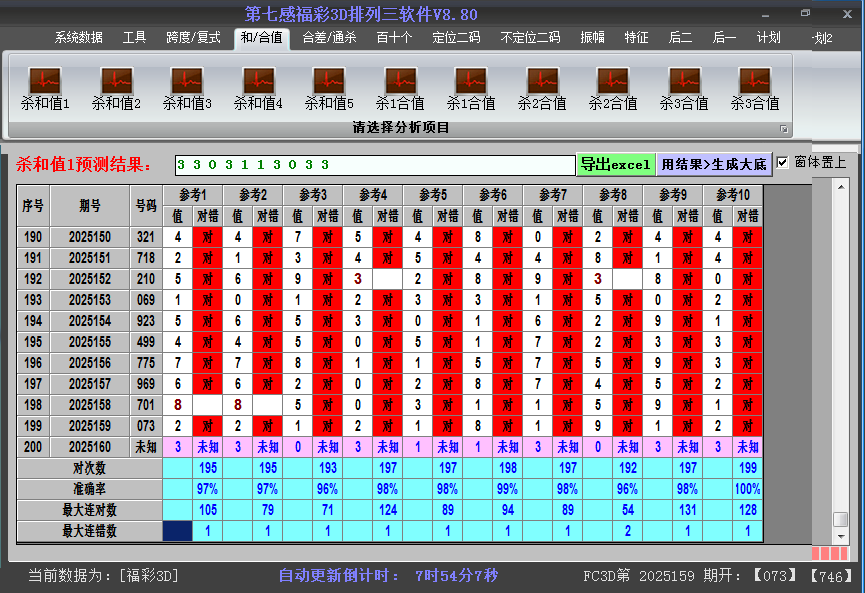Click the number cell 701
The width and height of the screenshot is (865, 593).
point(146,405)
